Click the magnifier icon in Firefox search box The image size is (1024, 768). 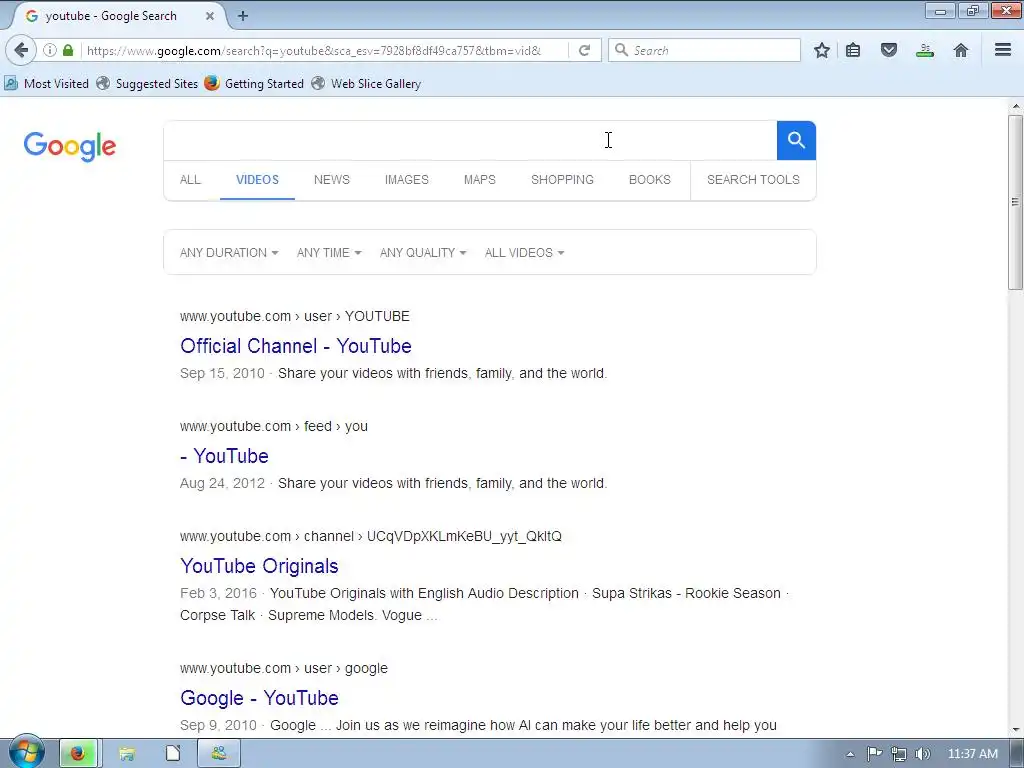pos(622,50)
